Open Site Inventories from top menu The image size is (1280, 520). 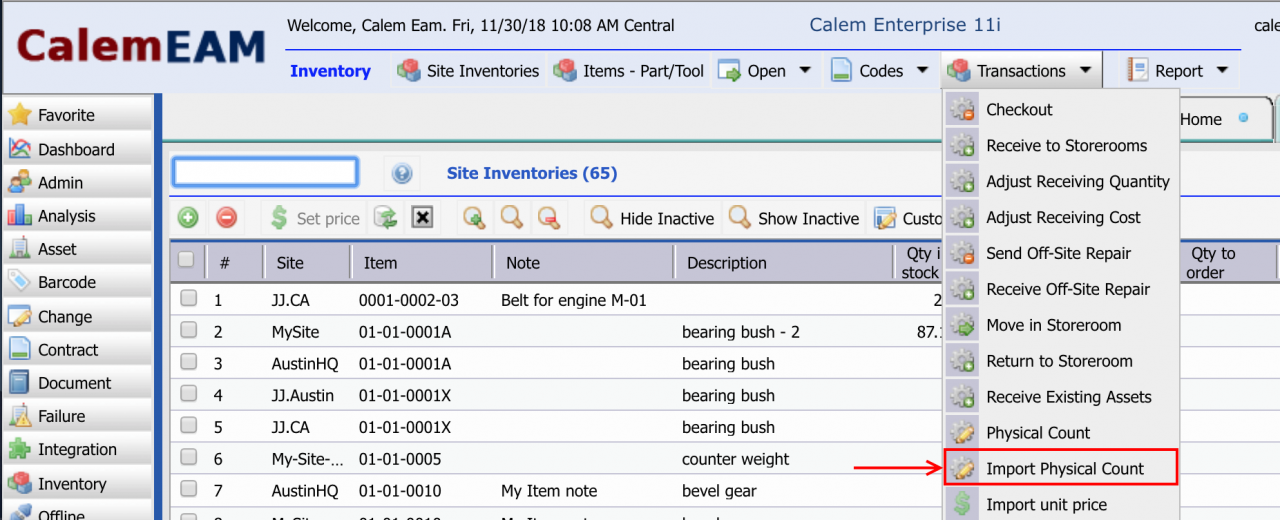click(x=468, y=71)
